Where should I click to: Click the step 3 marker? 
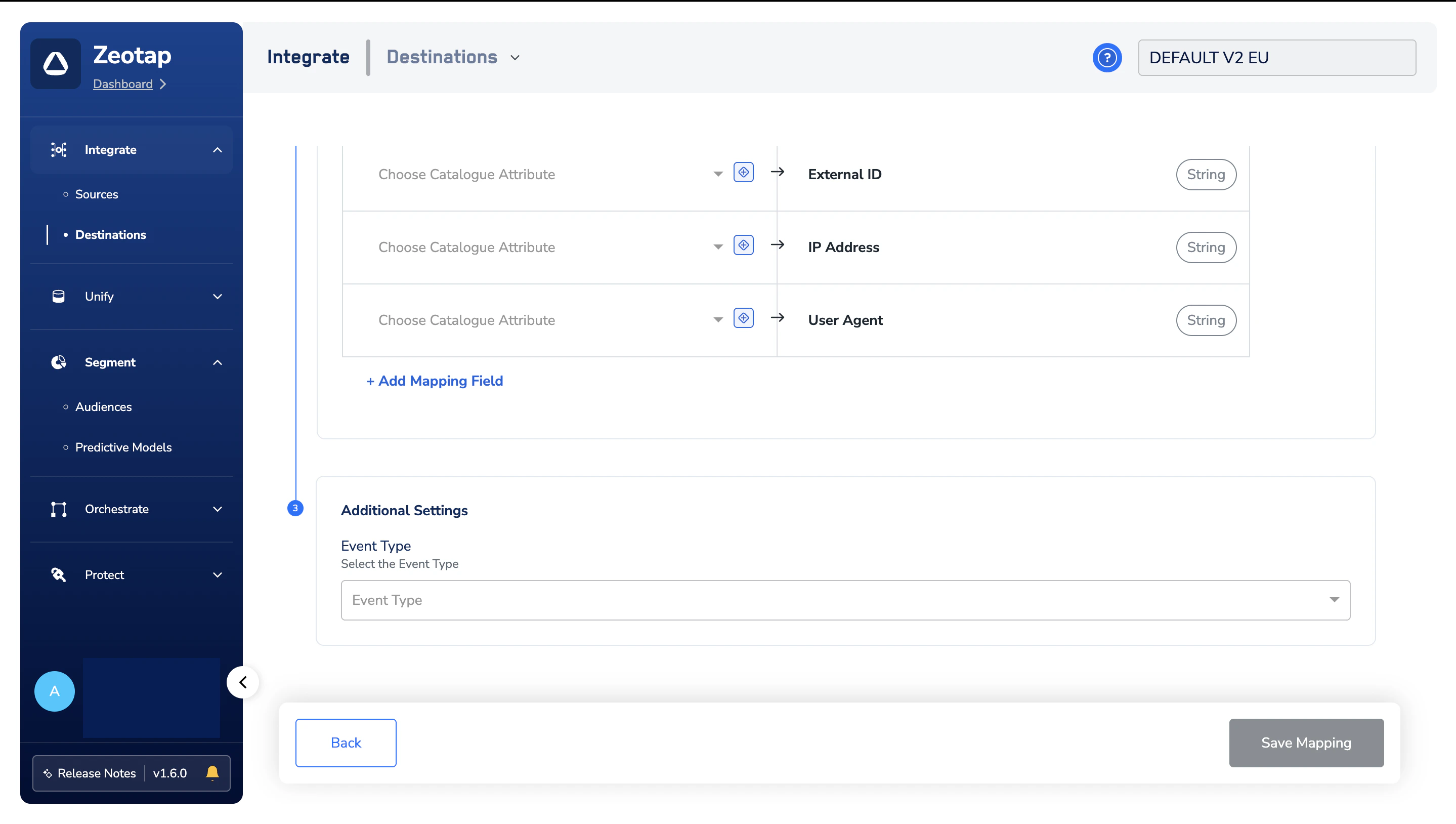click(295, 508)
